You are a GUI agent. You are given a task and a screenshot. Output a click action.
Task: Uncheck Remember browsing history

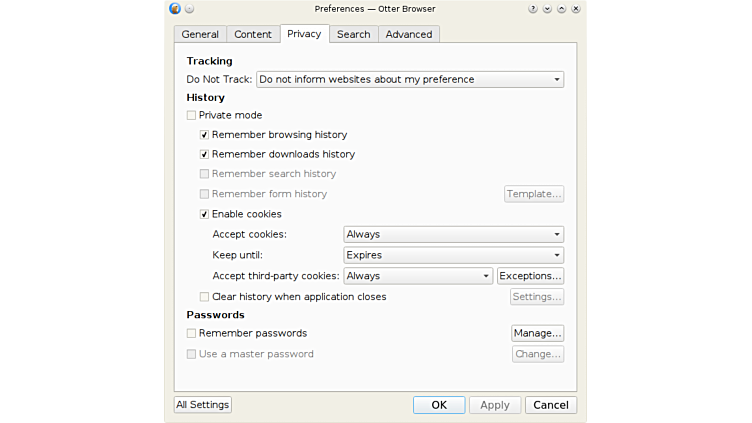coord(205,135)
